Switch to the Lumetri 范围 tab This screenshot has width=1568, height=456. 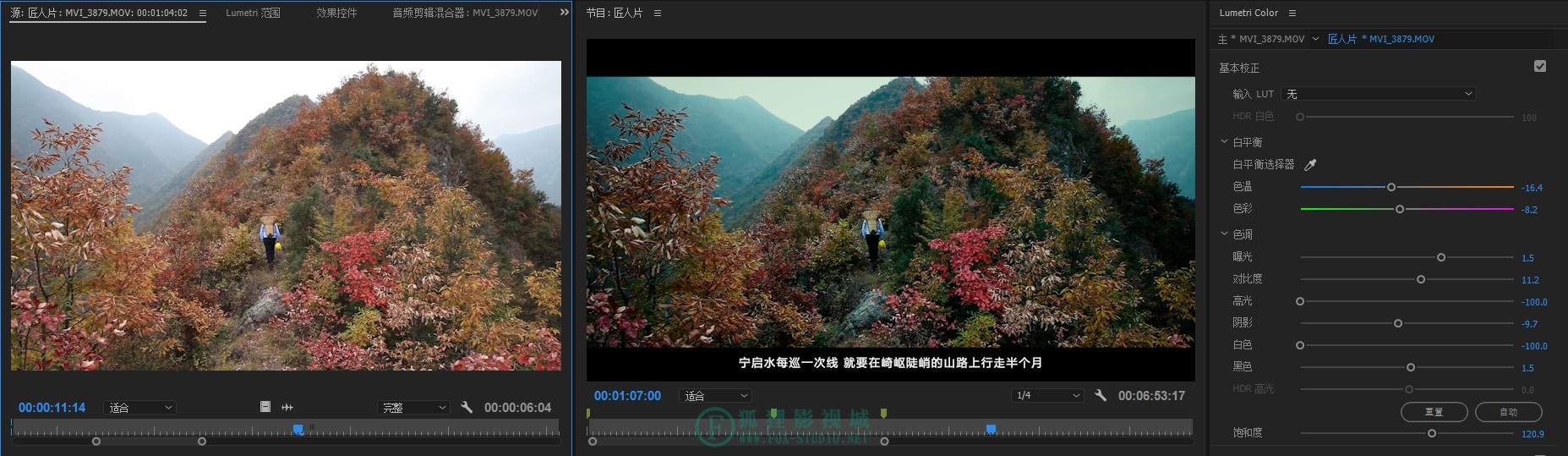[x=253, y=14]
